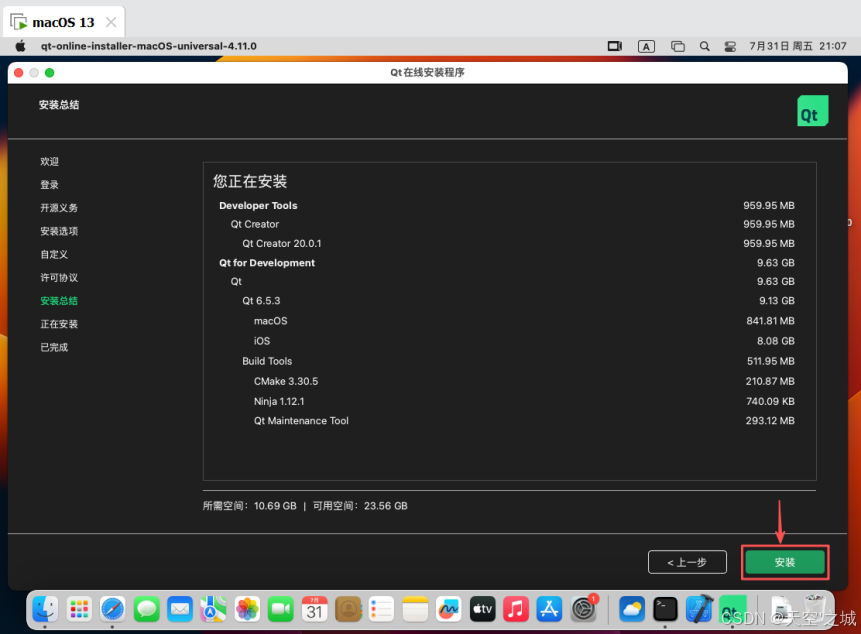Click the Qt logo in the installer header
This screenshot has width=861, height=634.
tap(813, 110)
